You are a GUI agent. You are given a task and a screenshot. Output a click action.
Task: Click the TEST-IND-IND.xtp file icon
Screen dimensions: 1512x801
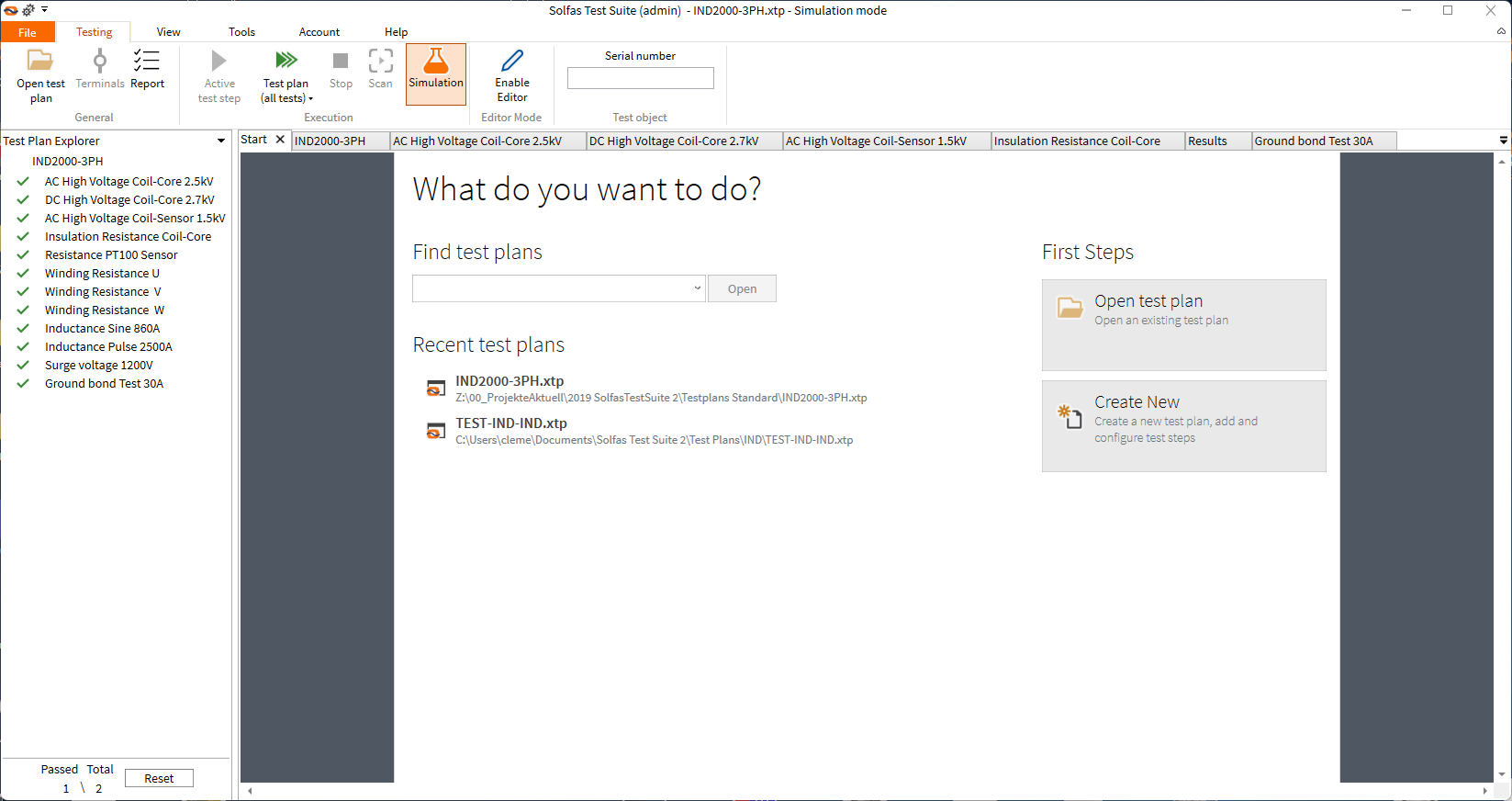pos(436,431)
